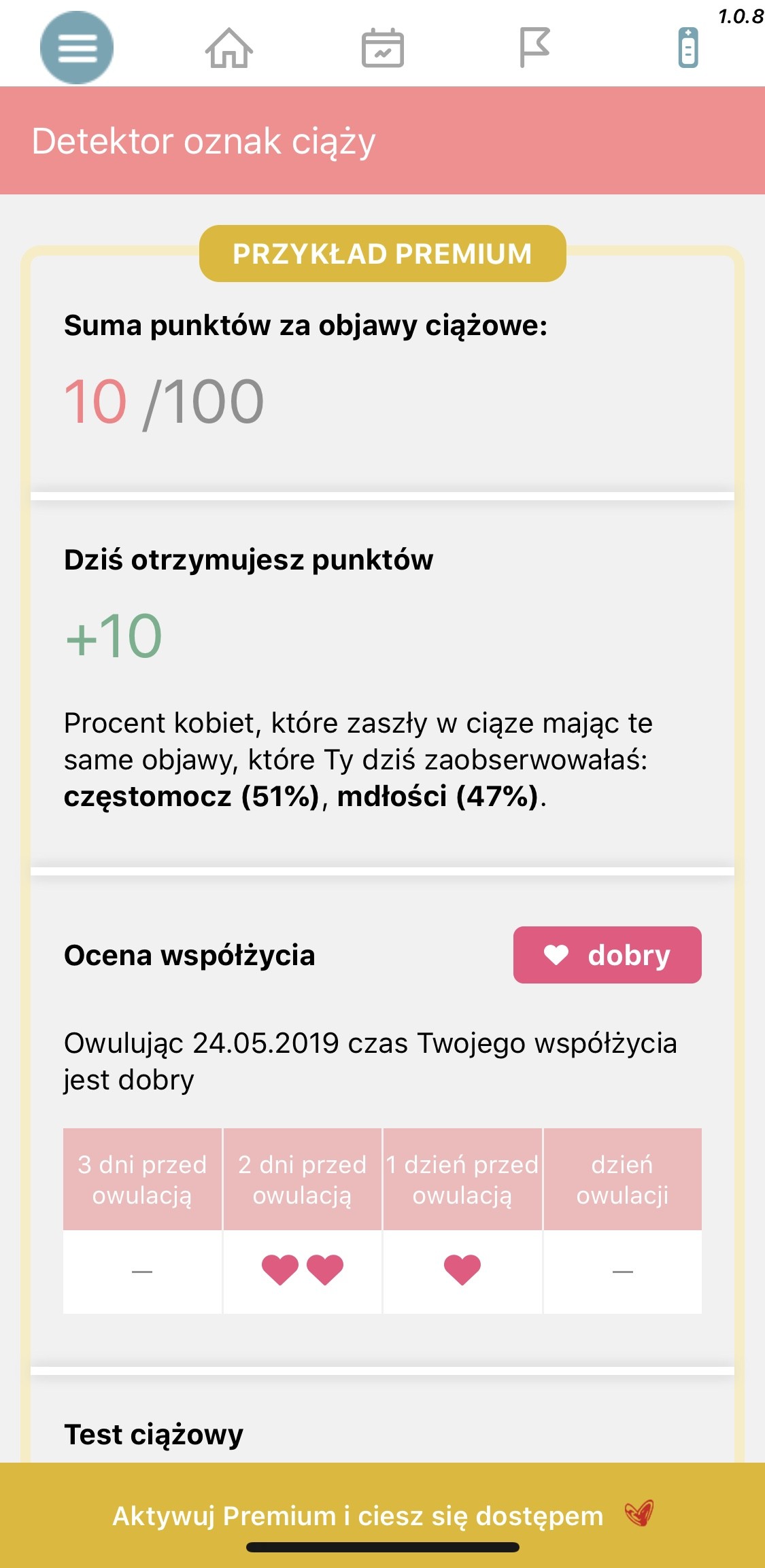This screenshot has width=765, height=1568.
Task: Go to the home screen icon
Action: (229, 48)
